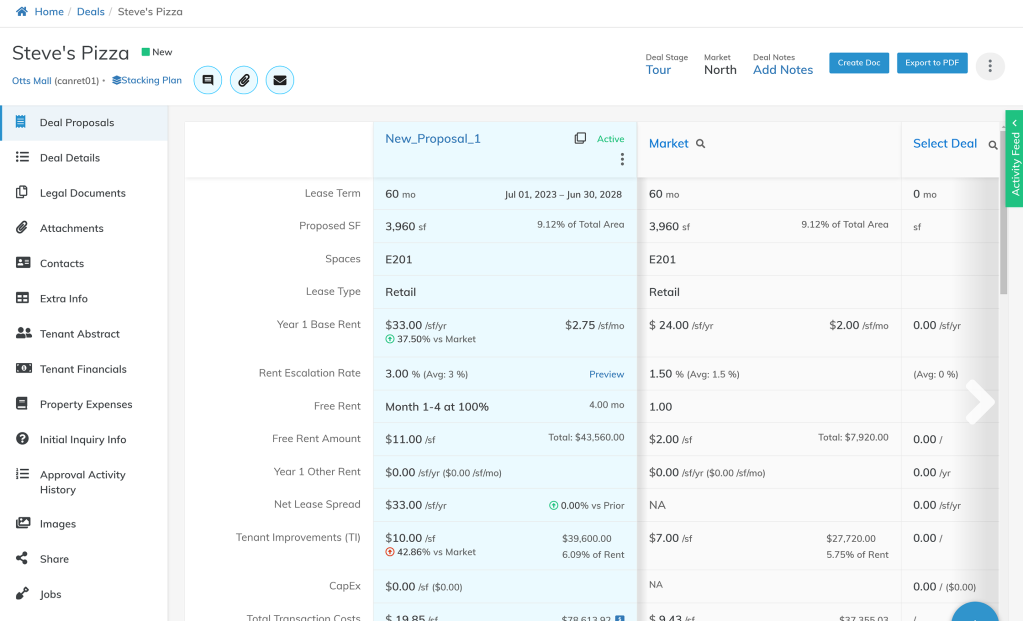Click the Tenant Abstract people icon

(x=23, y=333)
